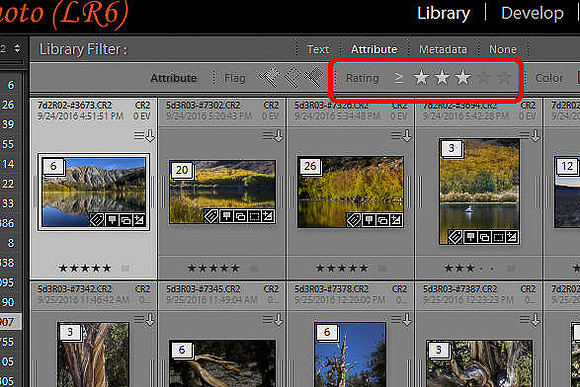Select the mountain lake reflection thumbnail 7d2R02-#3673

point(94,192)
